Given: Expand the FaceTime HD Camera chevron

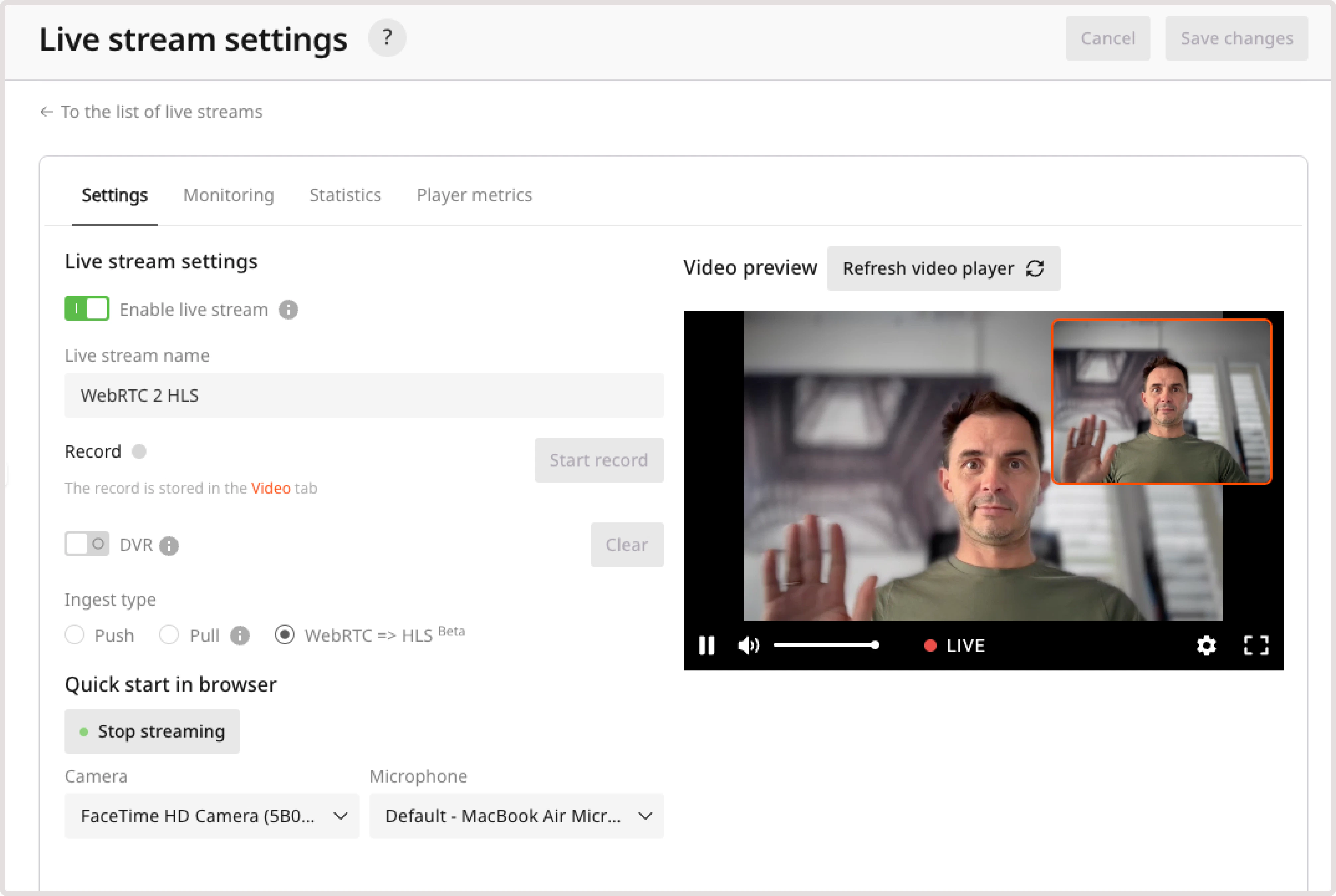Looking at the screenshot, I should pyautogui.click(x=341, y=816).
